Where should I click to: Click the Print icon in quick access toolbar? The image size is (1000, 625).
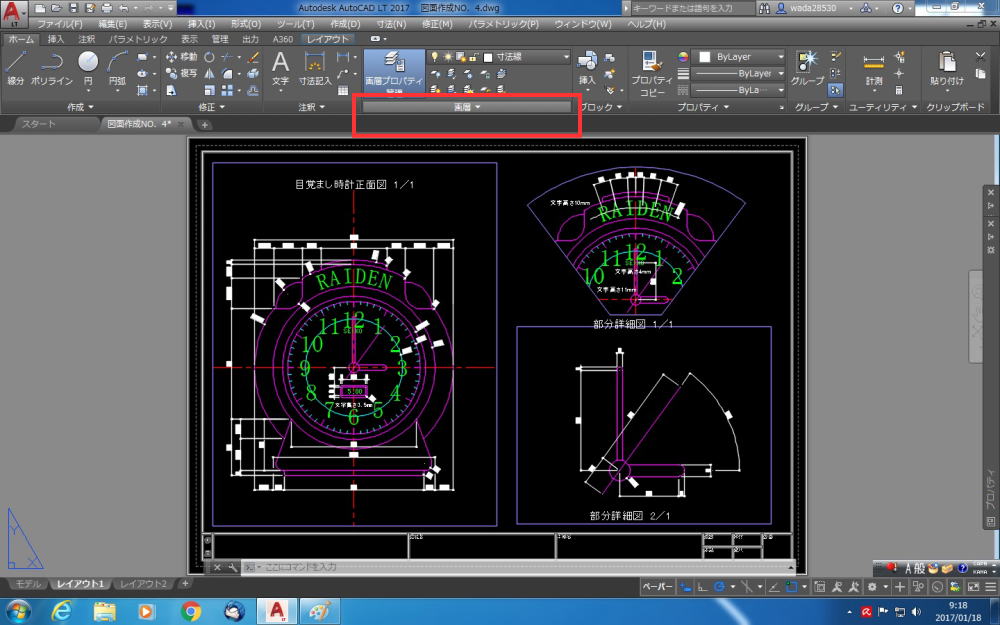107,8
